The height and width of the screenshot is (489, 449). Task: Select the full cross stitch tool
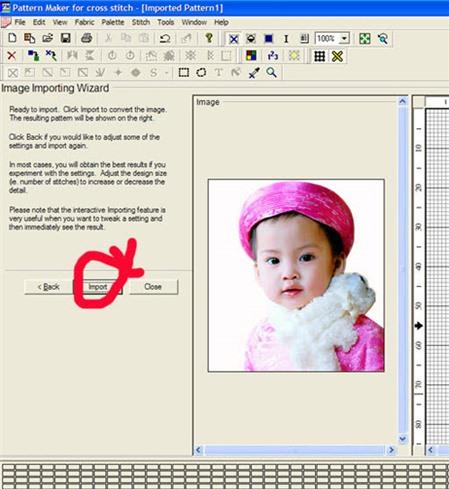234,39
